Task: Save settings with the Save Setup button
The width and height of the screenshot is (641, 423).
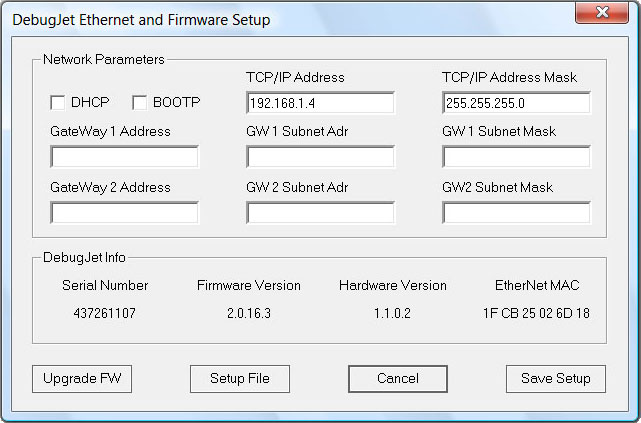Action: click(556, 379)
